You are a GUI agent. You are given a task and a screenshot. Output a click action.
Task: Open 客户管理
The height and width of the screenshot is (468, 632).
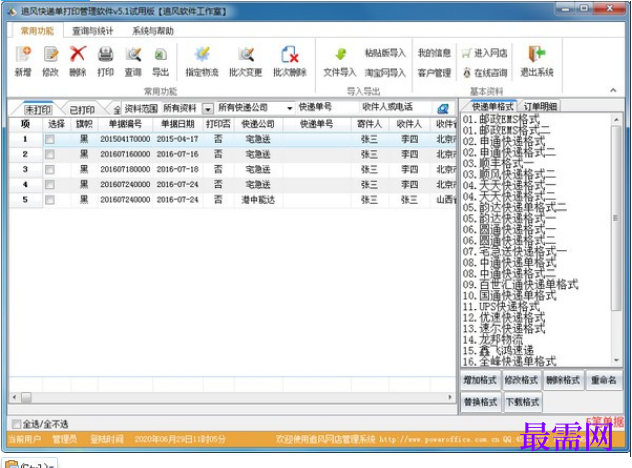click(434, 73)
